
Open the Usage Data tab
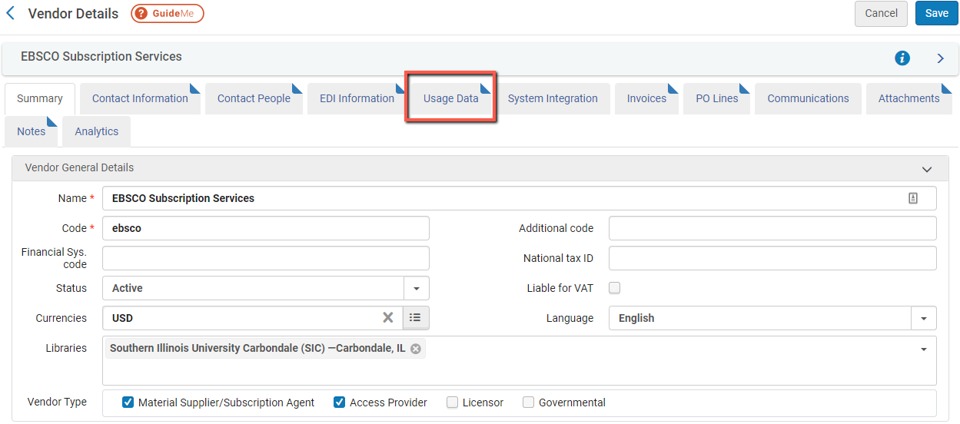[x=451, y=99]
